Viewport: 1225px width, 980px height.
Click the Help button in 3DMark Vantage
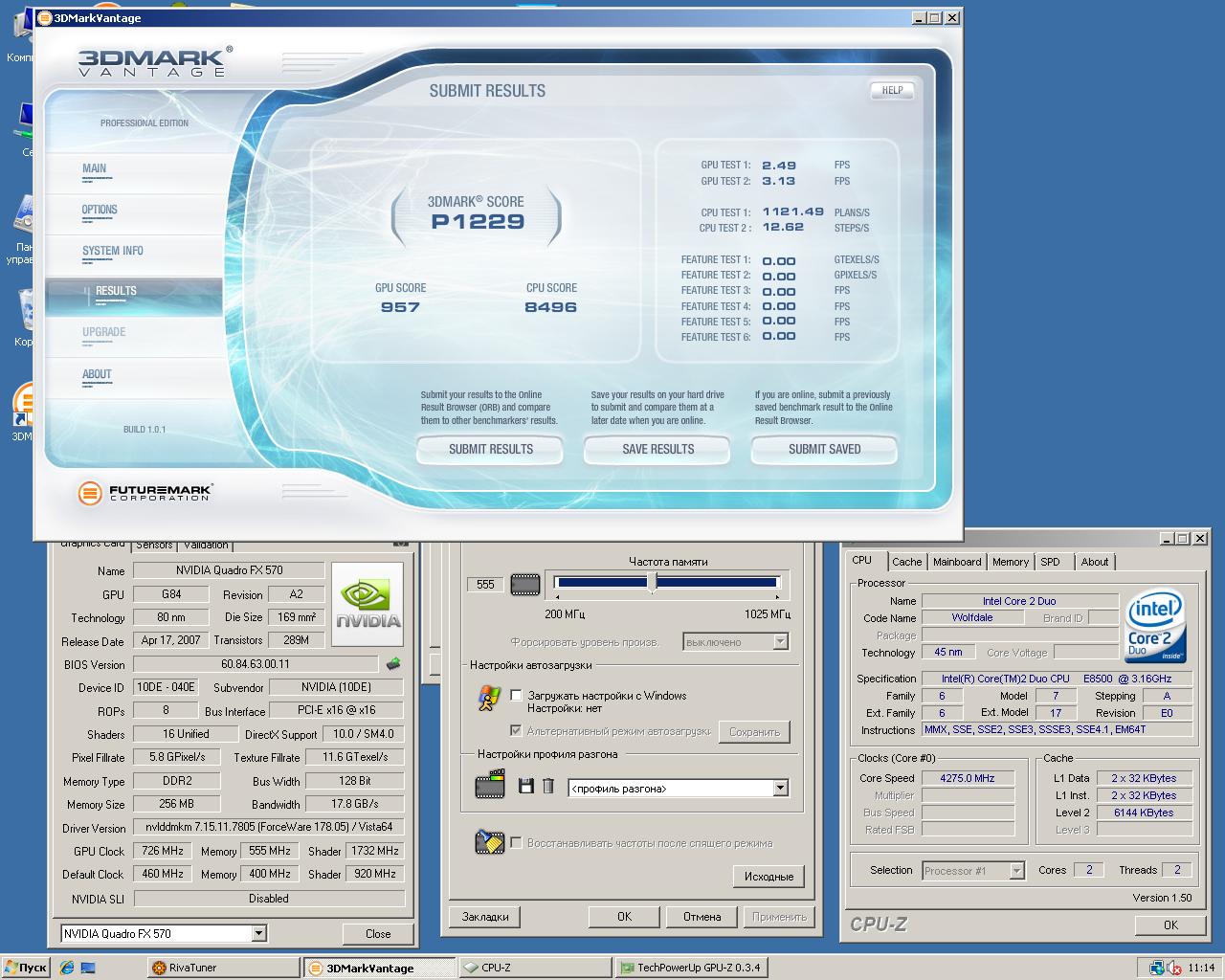tap(892, 90)
